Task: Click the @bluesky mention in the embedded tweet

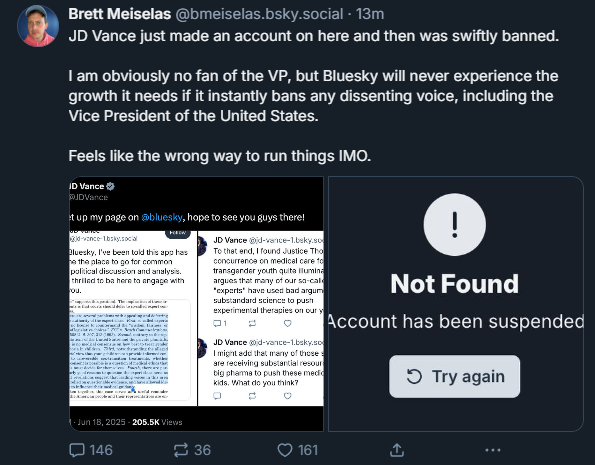Action: [162, 217]
